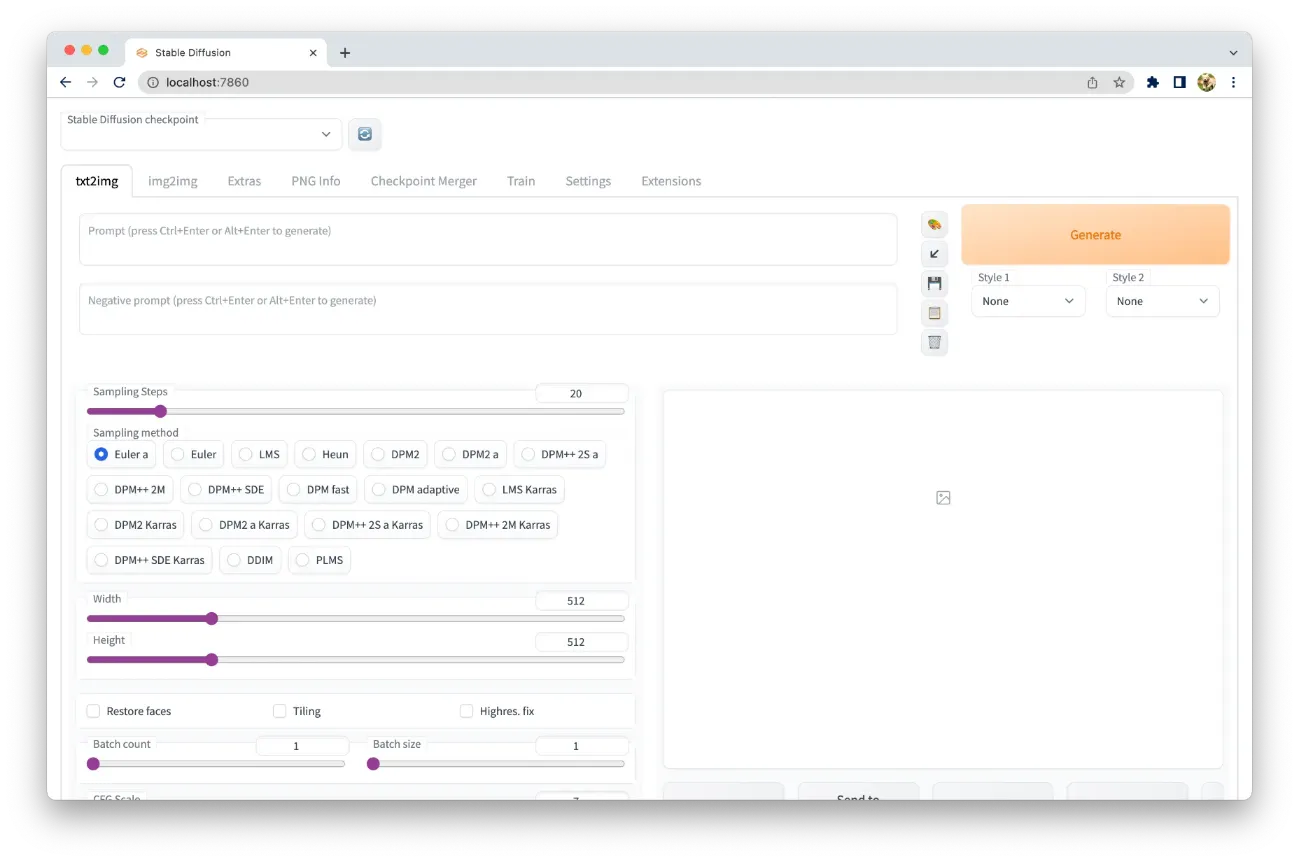Screen dimensions: 1299x862
Task: Open the Stable Diffusion checkpoint dropdown
Action: [x=201, y=134]
